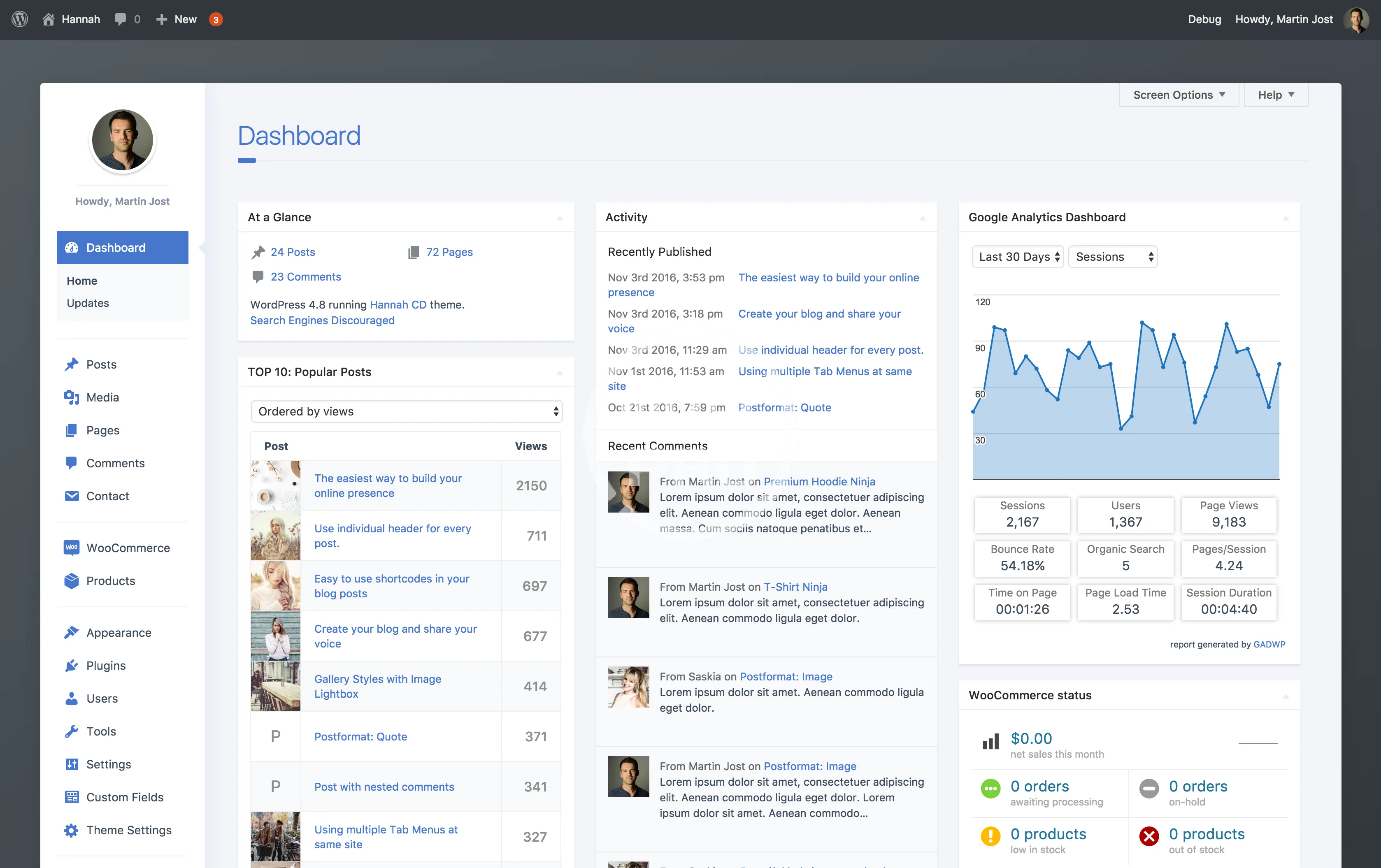Click the 24 Posts link
Viewport: 1381px width, 868px height.
(293, 252)
